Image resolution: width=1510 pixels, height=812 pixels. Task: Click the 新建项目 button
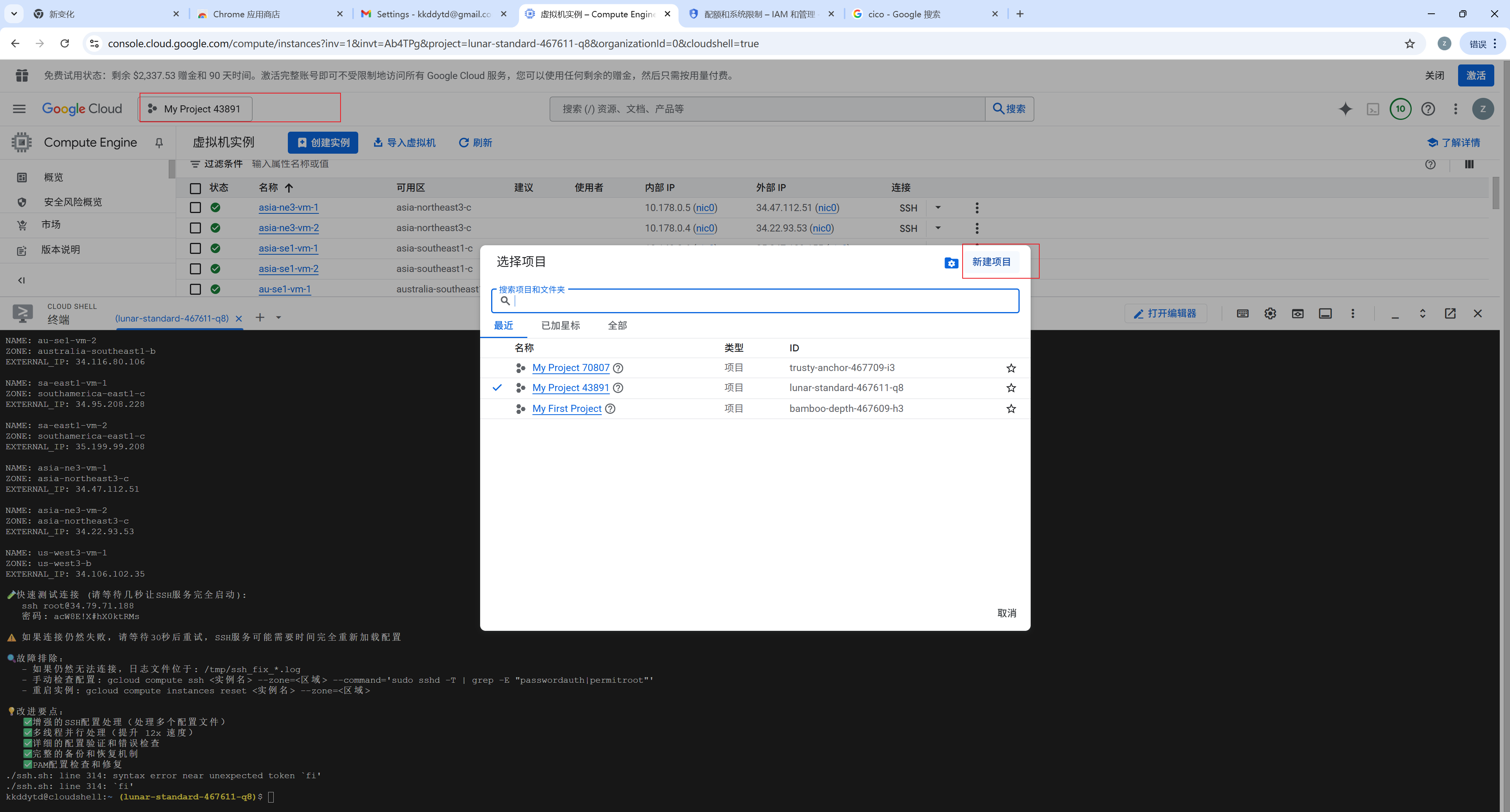tap(991, 263)
